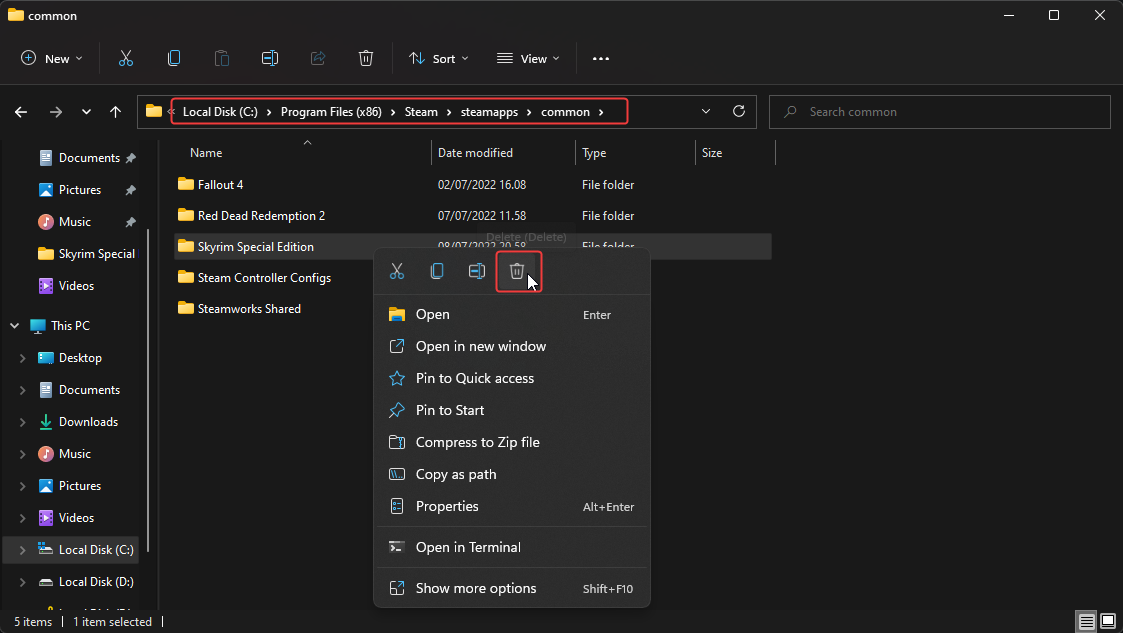Navigate back with the Back arrow
Screen dimensions: 1123x633
[21, 112]
